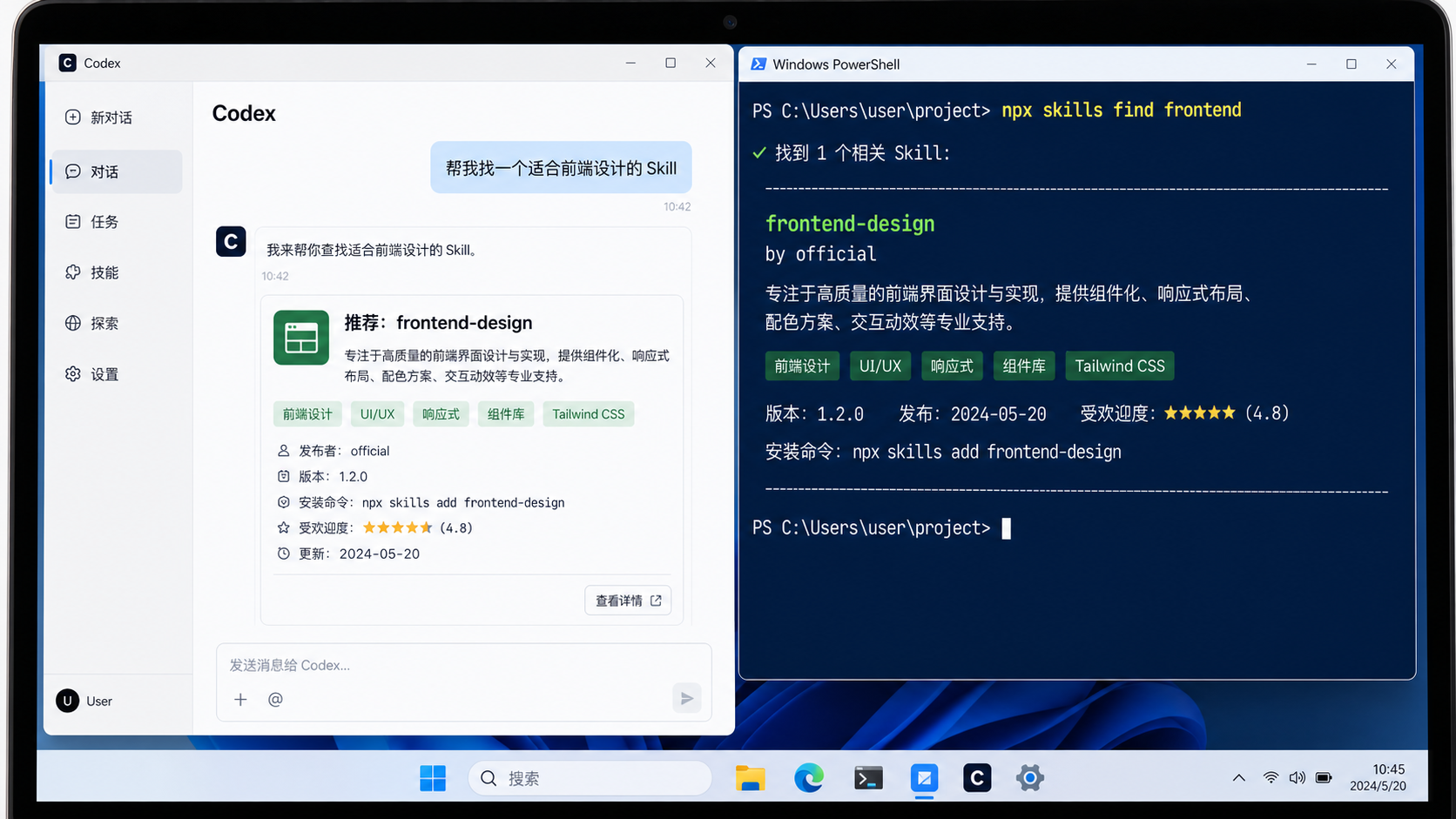Open the clock showing 10:45
Image resolution: width=1456 pixels, height=819 pixels.
[1389, 769]
